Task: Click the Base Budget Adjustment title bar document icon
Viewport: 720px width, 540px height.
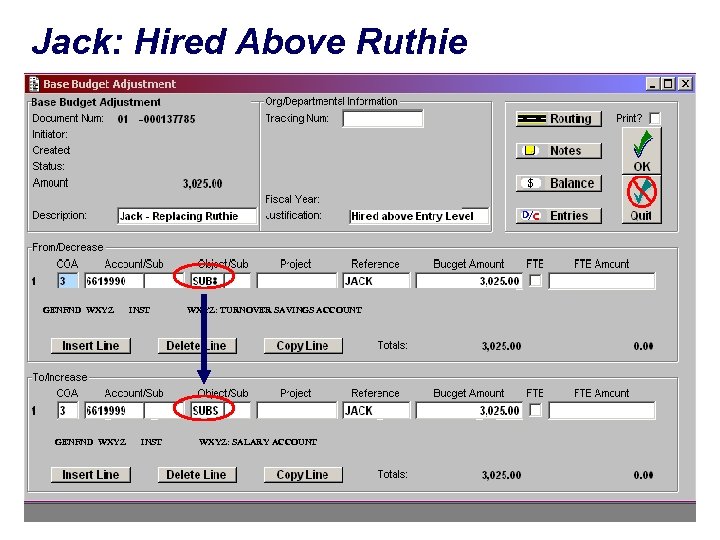Action: 34,84
